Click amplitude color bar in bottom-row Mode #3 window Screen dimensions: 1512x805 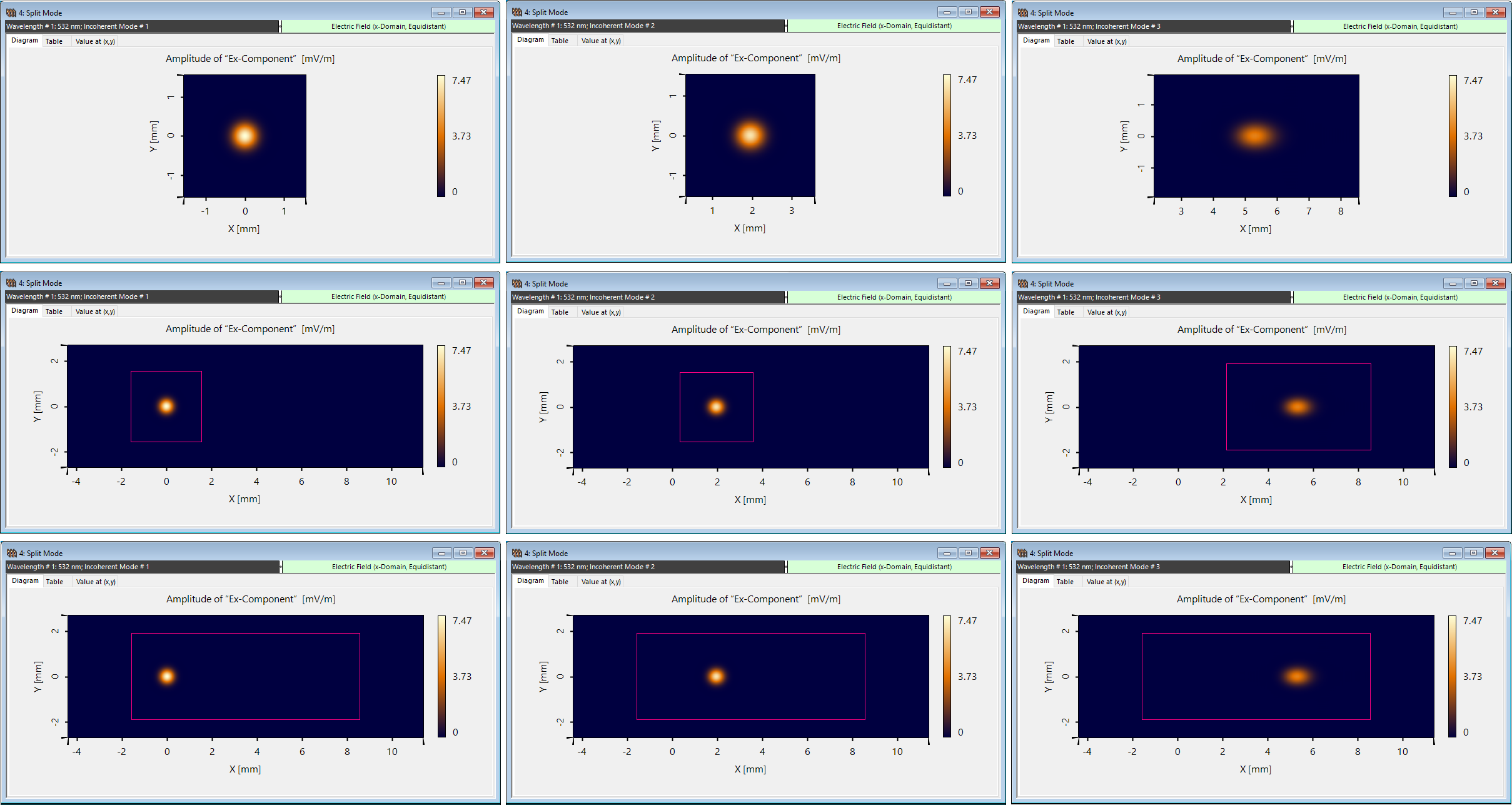1453,676
